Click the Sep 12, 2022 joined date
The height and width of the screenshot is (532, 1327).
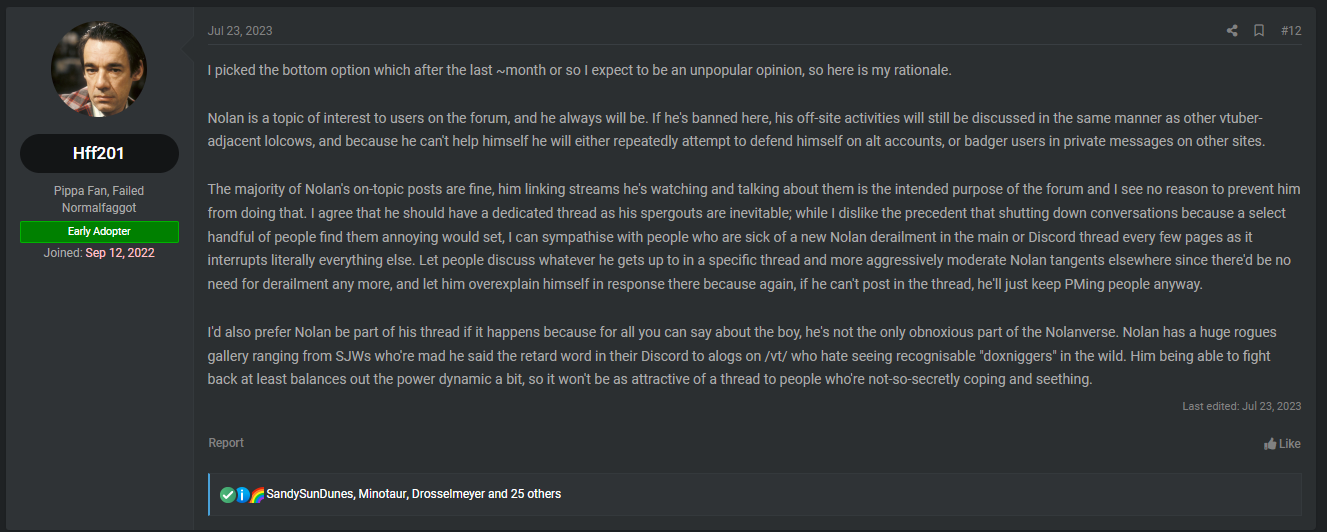[120, 253]
